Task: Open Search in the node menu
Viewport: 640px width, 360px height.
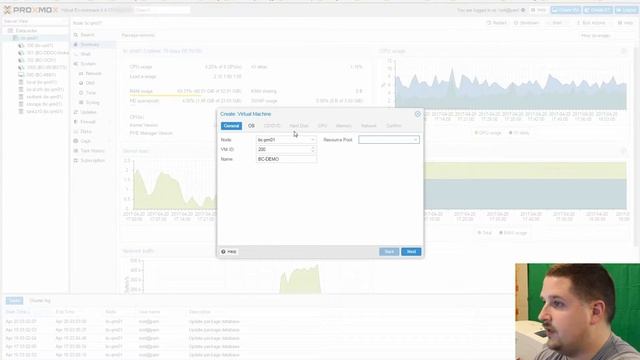Action: coord(87,35)
